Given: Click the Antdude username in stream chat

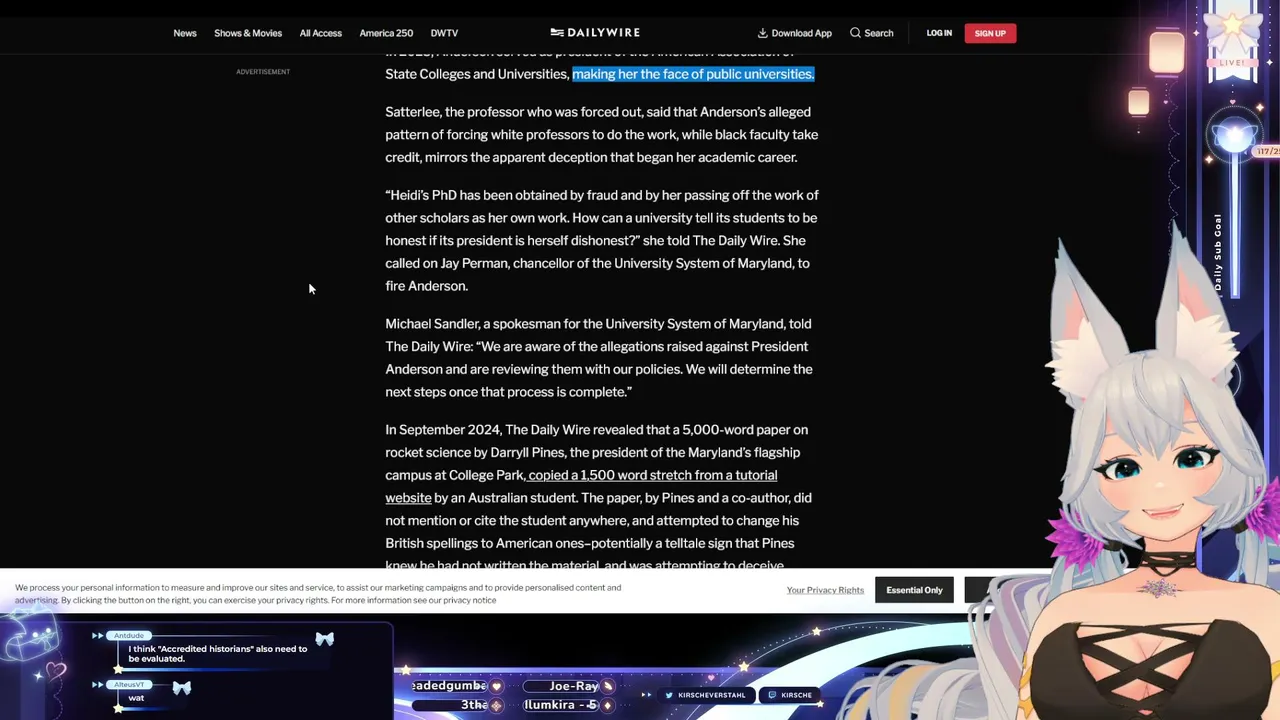Looking at the screenshot, I should click(129, 636).
